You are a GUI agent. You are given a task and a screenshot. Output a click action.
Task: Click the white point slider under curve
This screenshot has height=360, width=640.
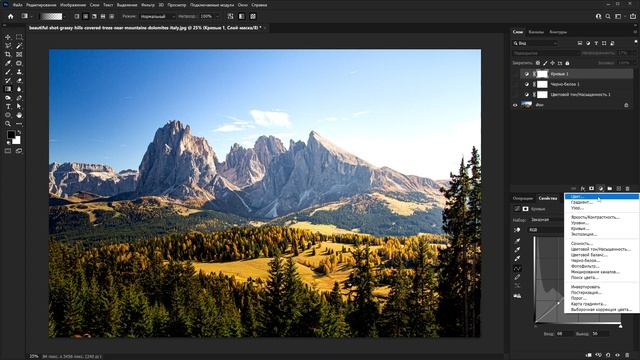pyautogui.click(x=621, y=326)
